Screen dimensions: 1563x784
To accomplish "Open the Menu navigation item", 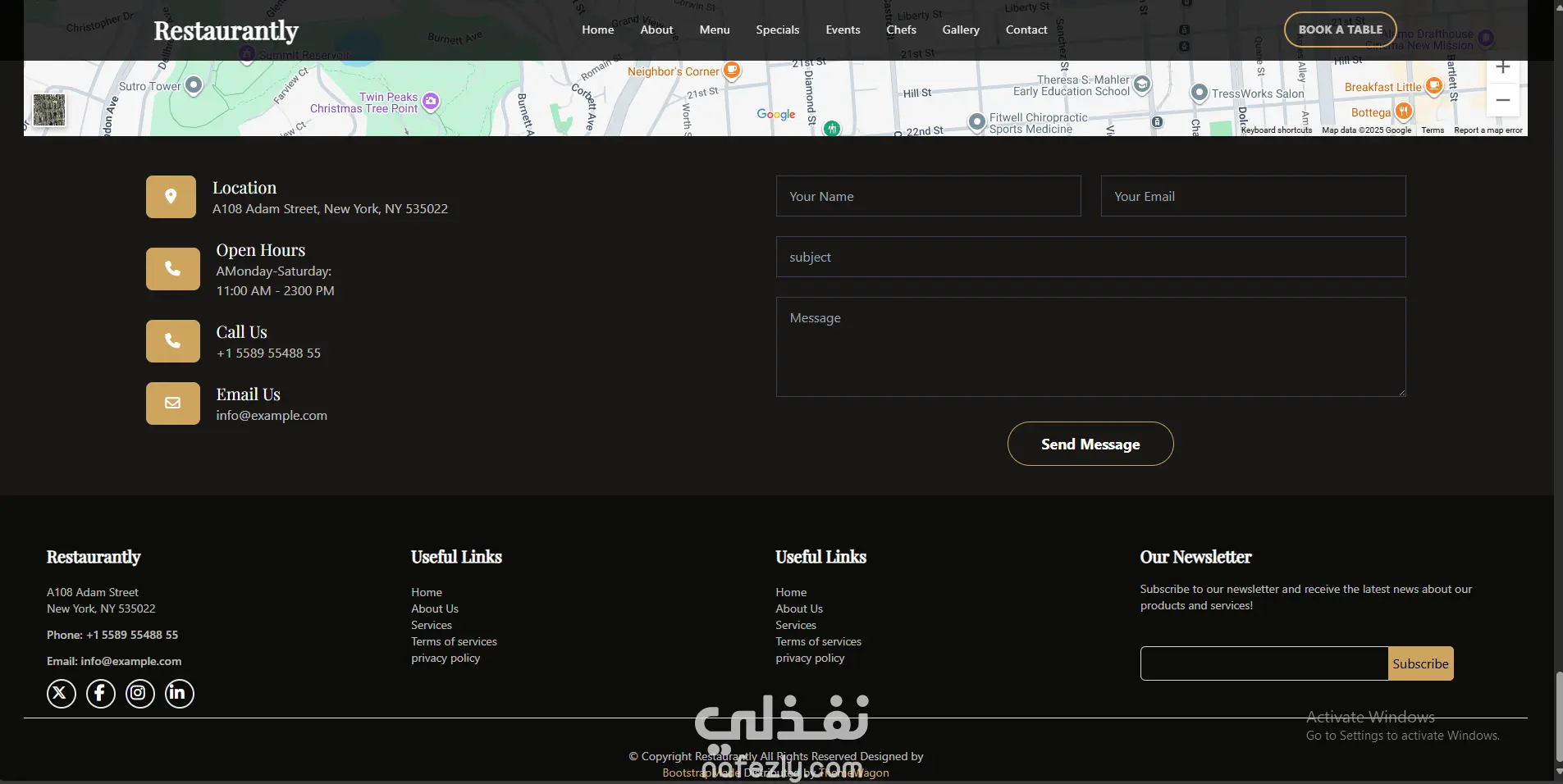I will click(715, 30).
